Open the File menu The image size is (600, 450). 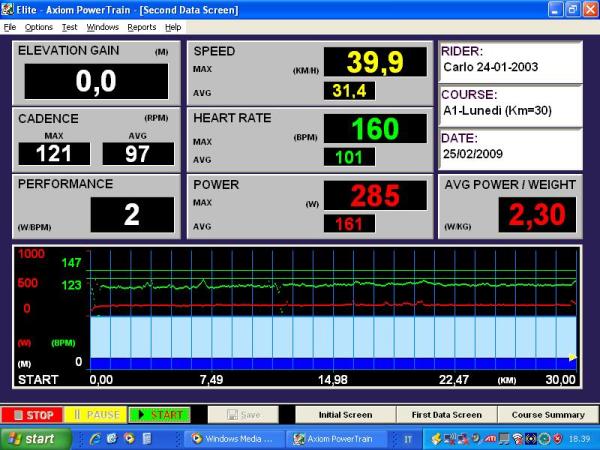(10, 27)
